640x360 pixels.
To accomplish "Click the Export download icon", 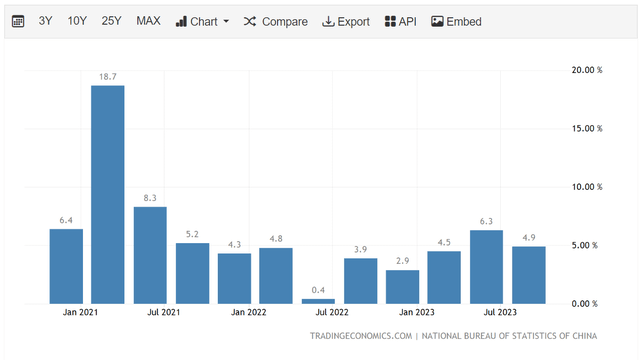I will (328, 21).
